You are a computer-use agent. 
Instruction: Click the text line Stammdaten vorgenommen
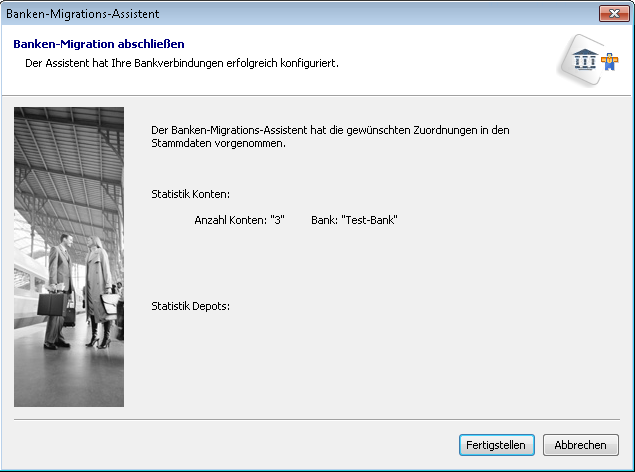(218, 144)
